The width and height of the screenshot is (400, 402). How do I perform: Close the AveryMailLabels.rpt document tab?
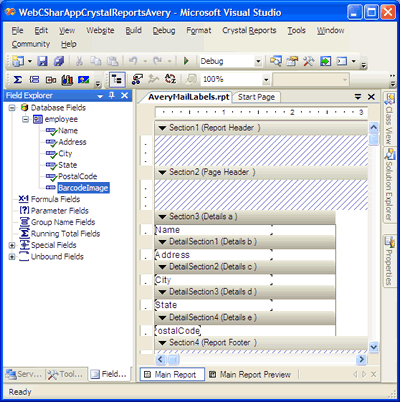(371, 97)
